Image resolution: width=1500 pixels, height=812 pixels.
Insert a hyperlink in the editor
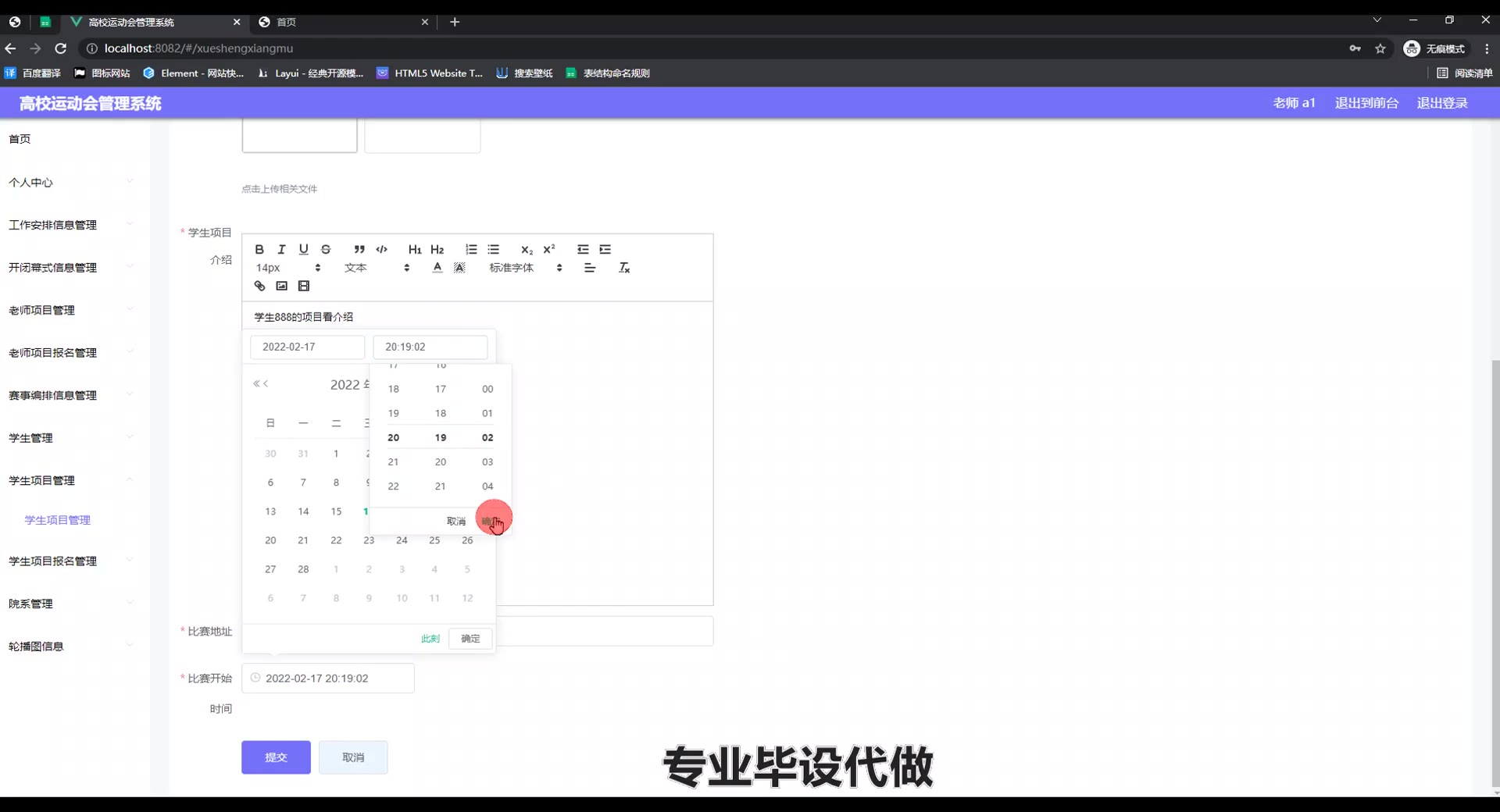pyautogui.click(x=259, y=286)
